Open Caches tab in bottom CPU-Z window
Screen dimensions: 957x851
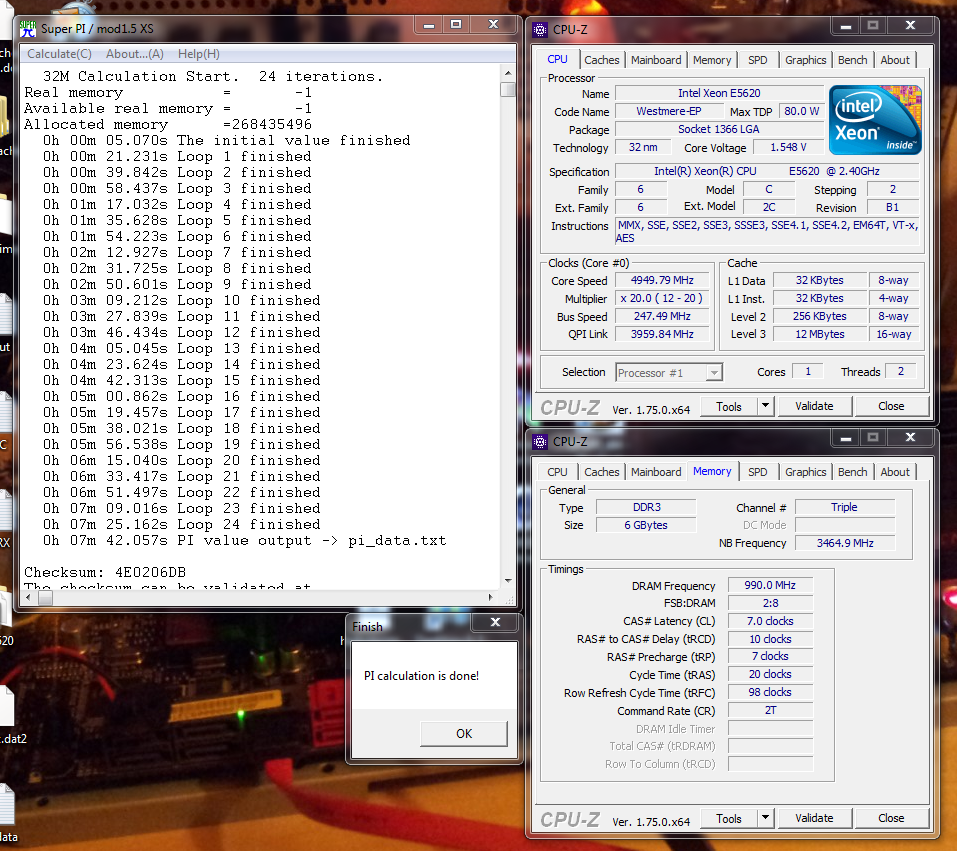tap(601, 472)
